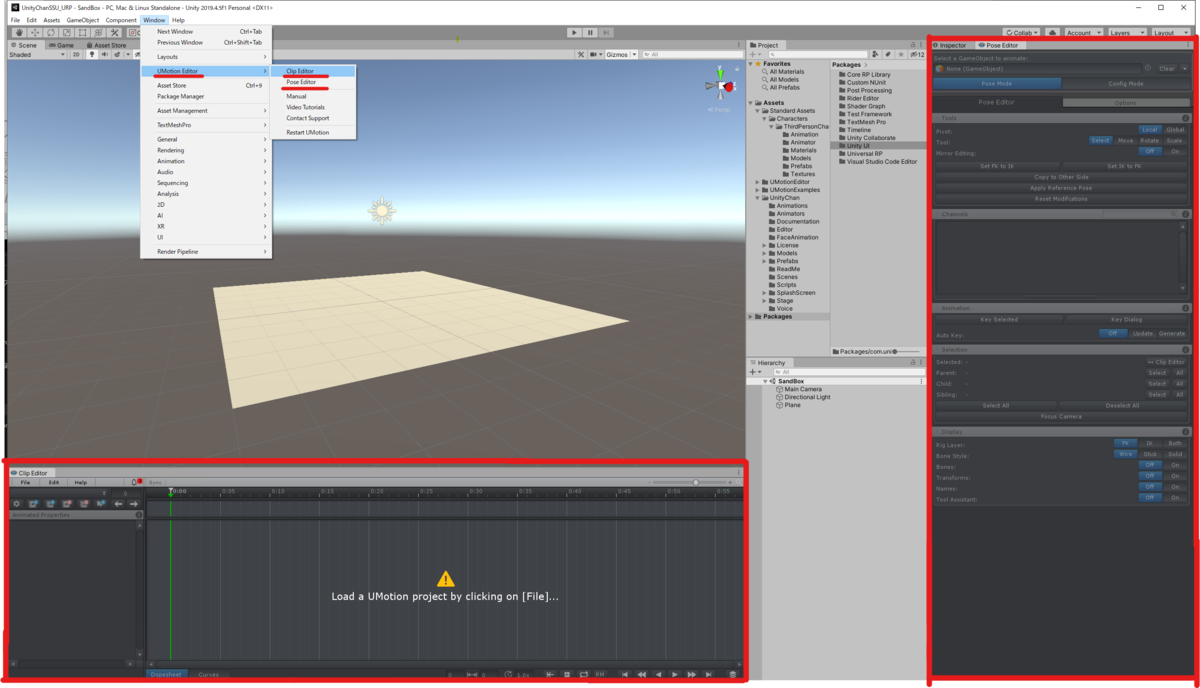Screen dimensions: 1200x688
Task: Select the Move tool in toolbar
Action: 35,33
